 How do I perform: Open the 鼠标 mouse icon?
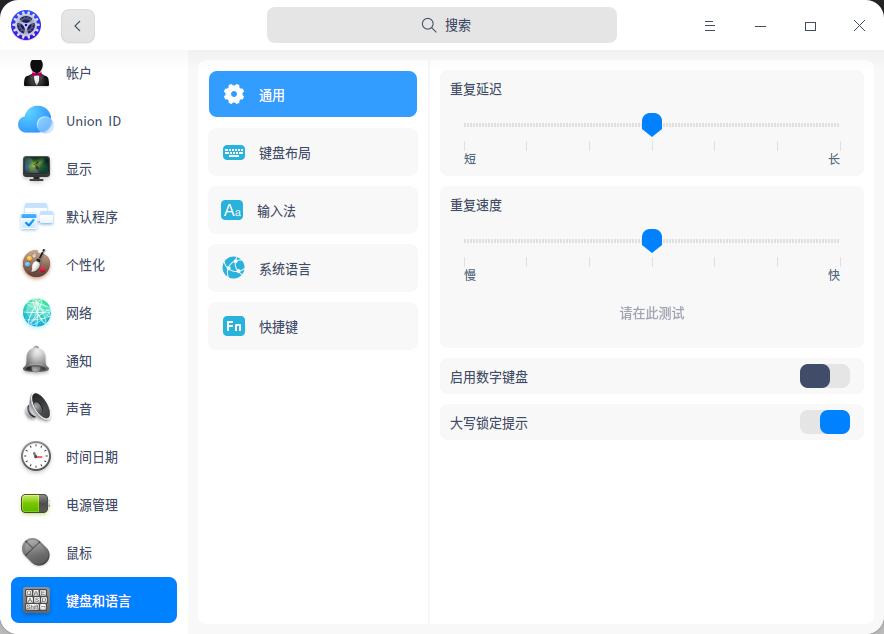pyautogui.click(x=36, y=552)
